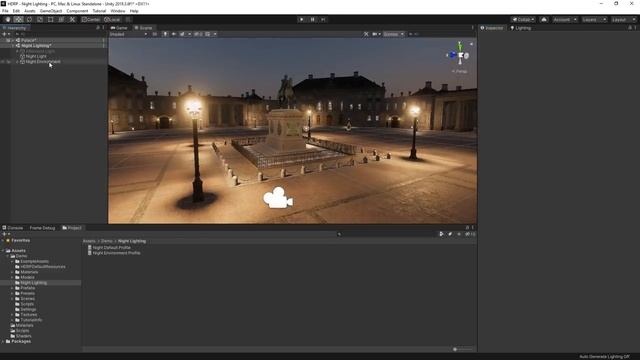Open the Layers dropdown
Viewport: 640px width, 360px height.
point(594,19)
